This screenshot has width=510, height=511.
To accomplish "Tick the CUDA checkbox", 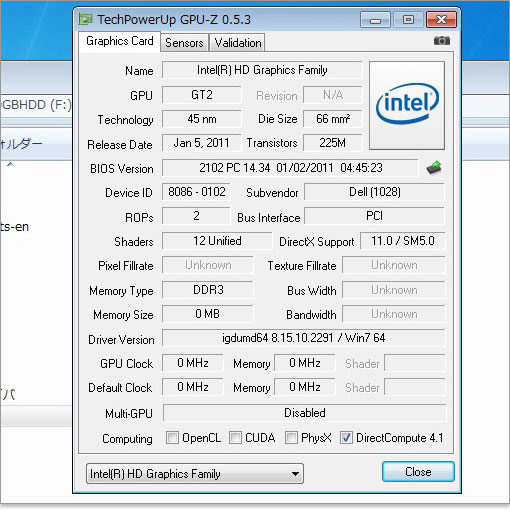I will 235,438.
